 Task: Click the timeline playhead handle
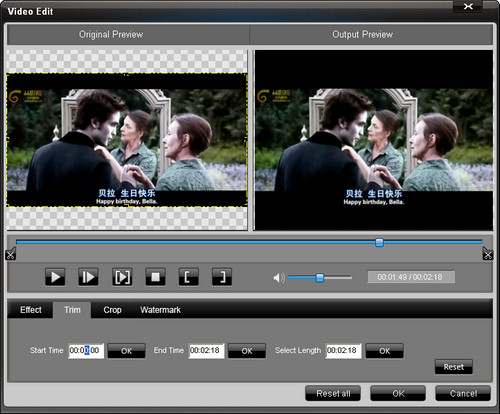pyautogui.click(x=379, y=242)
